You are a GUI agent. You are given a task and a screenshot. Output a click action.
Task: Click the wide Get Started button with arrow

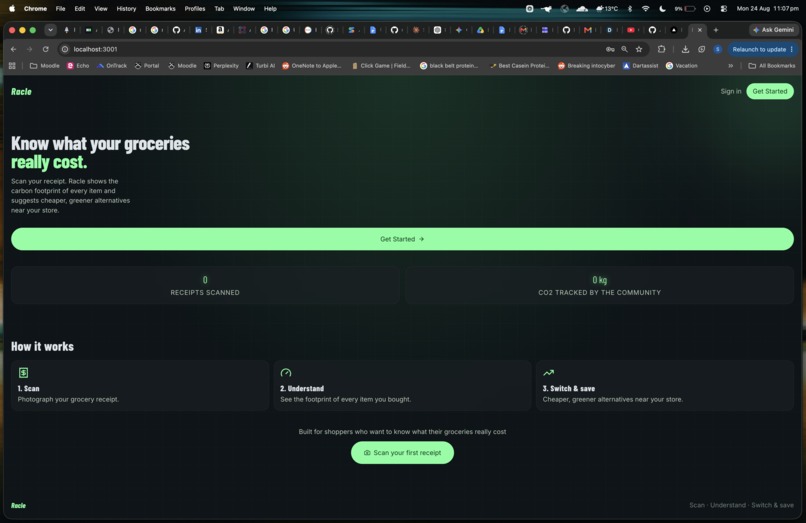point(402,239)
